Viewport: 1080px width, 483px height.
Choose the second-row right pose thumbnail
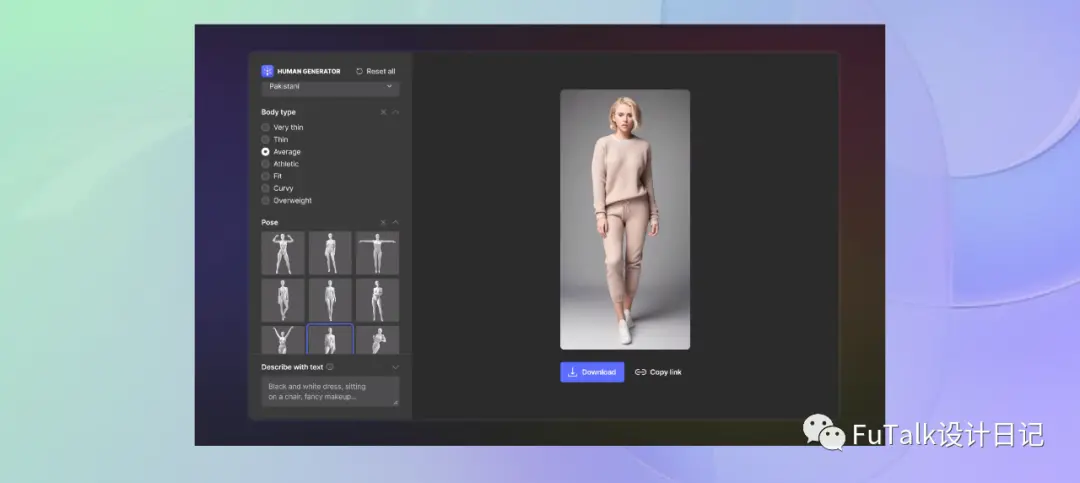(x=377, y=300)
